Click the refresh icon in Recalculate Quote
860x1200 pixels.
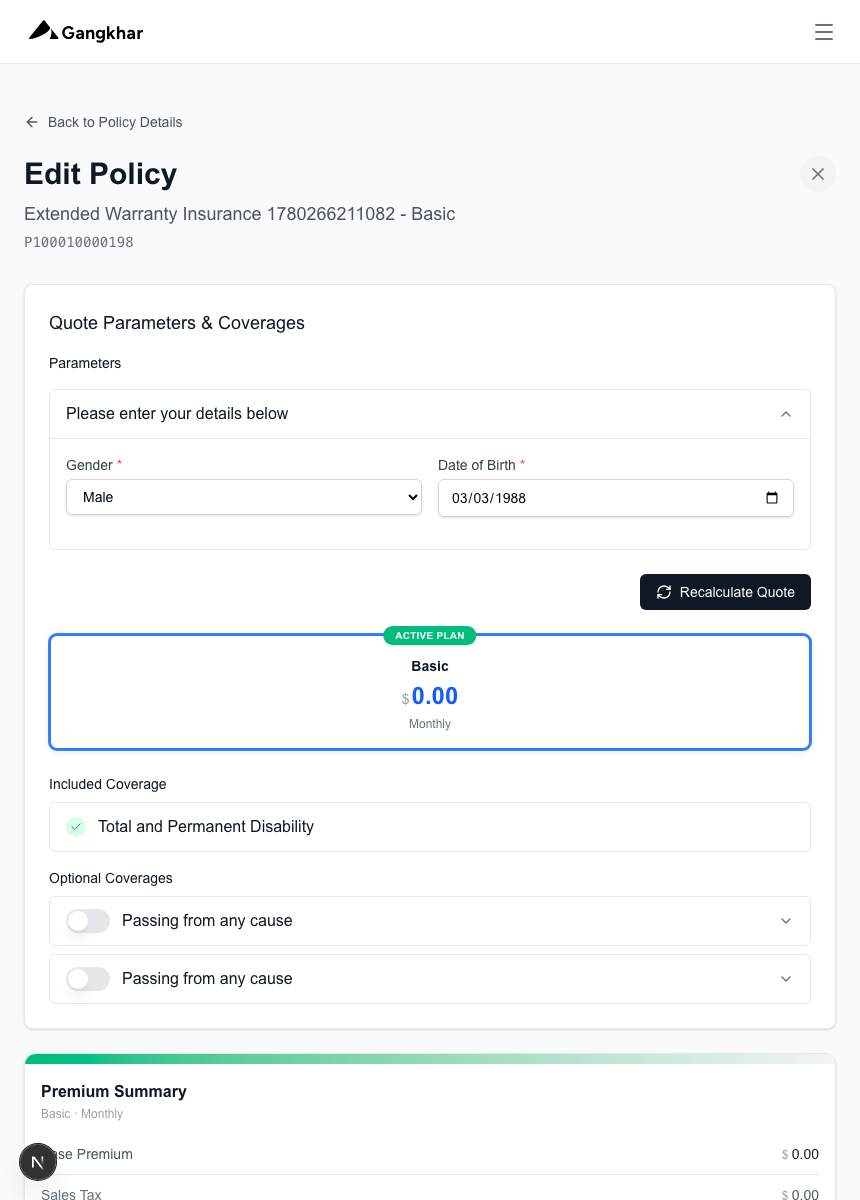(x=664, y=592)
